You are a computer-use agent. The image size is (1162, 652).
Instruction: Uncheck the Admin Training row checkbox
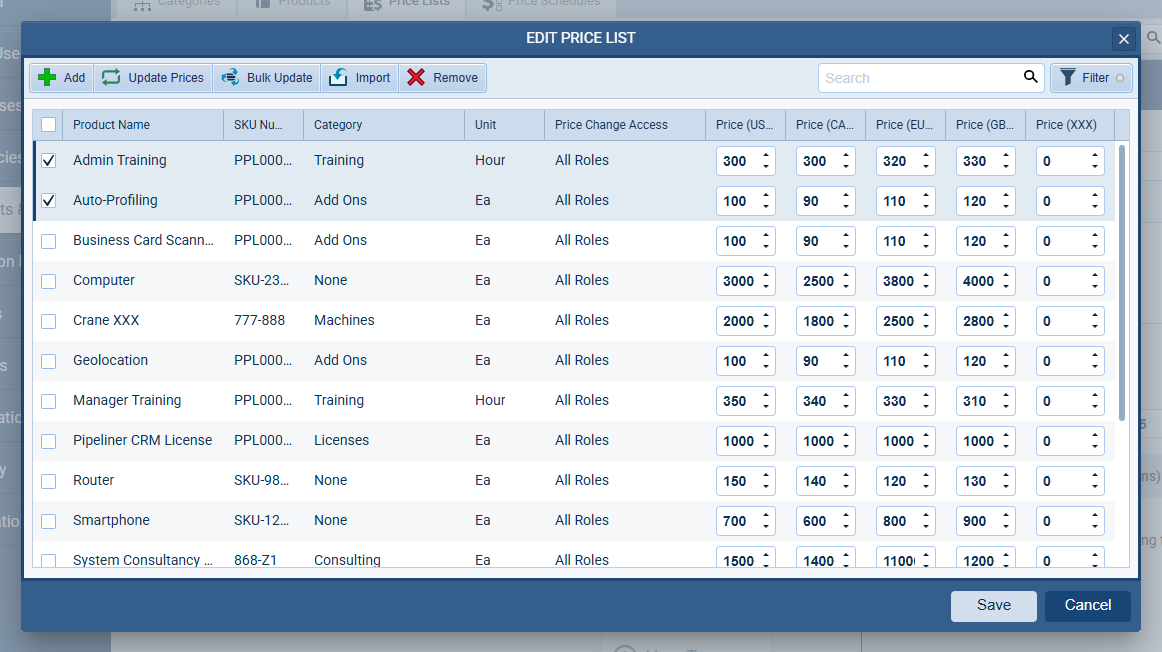click(48, 161)
